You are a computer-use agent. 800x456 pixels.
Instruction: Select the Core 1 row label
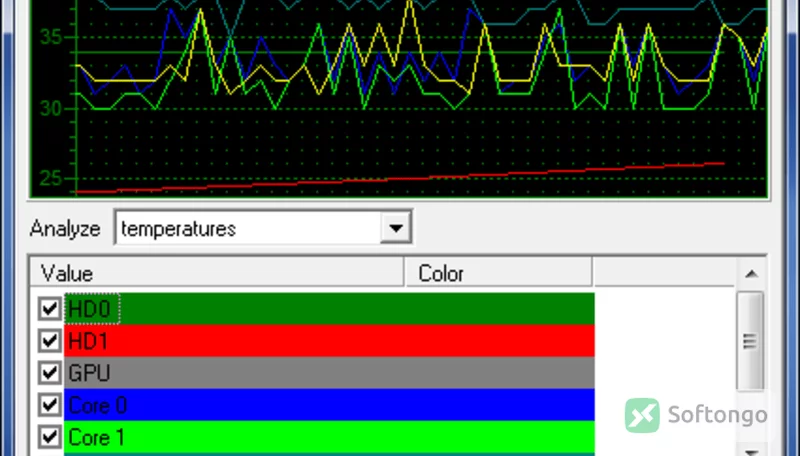point(96,437)
